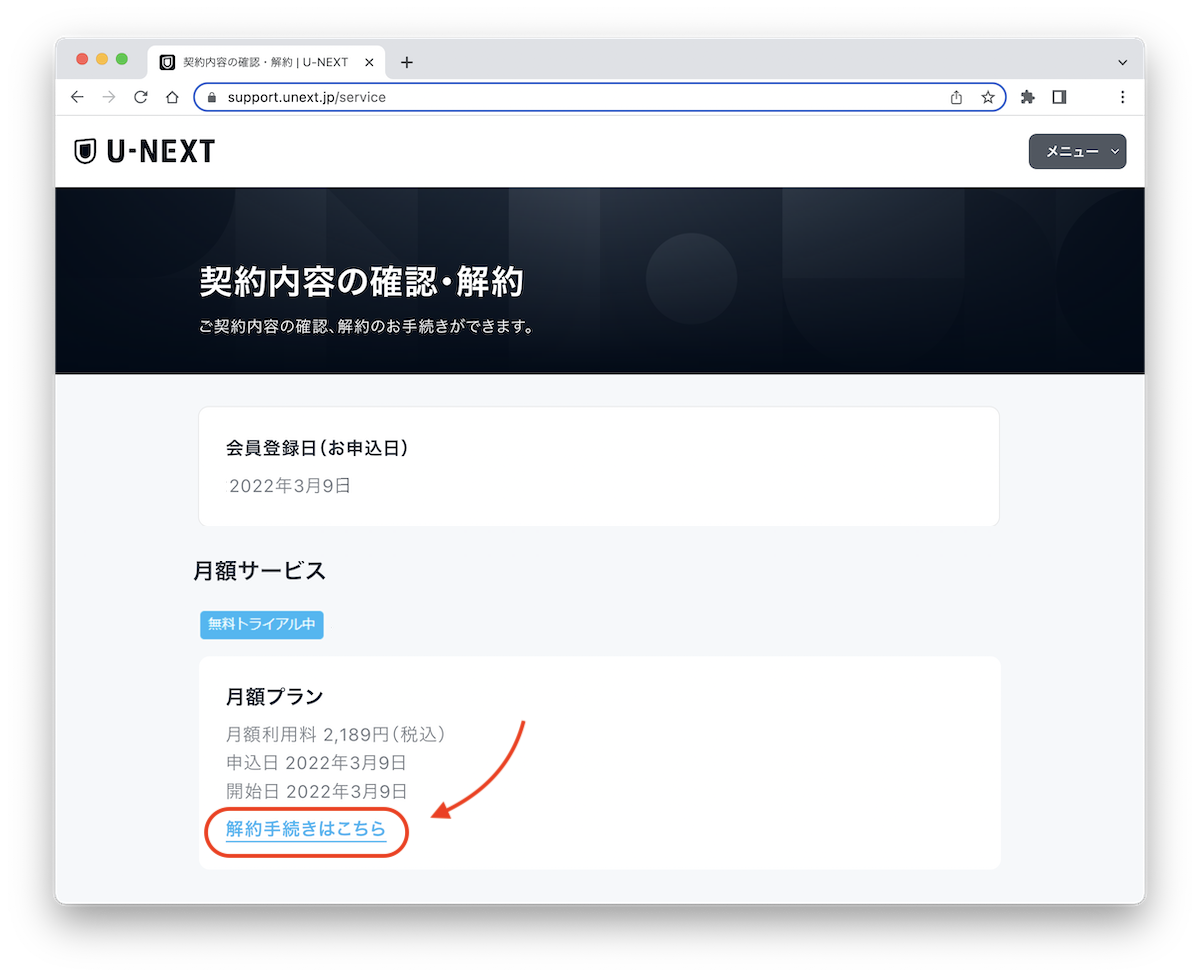Click the padlock icon in the address bar
Screen dimensions: 1200x977
point(210,97)
